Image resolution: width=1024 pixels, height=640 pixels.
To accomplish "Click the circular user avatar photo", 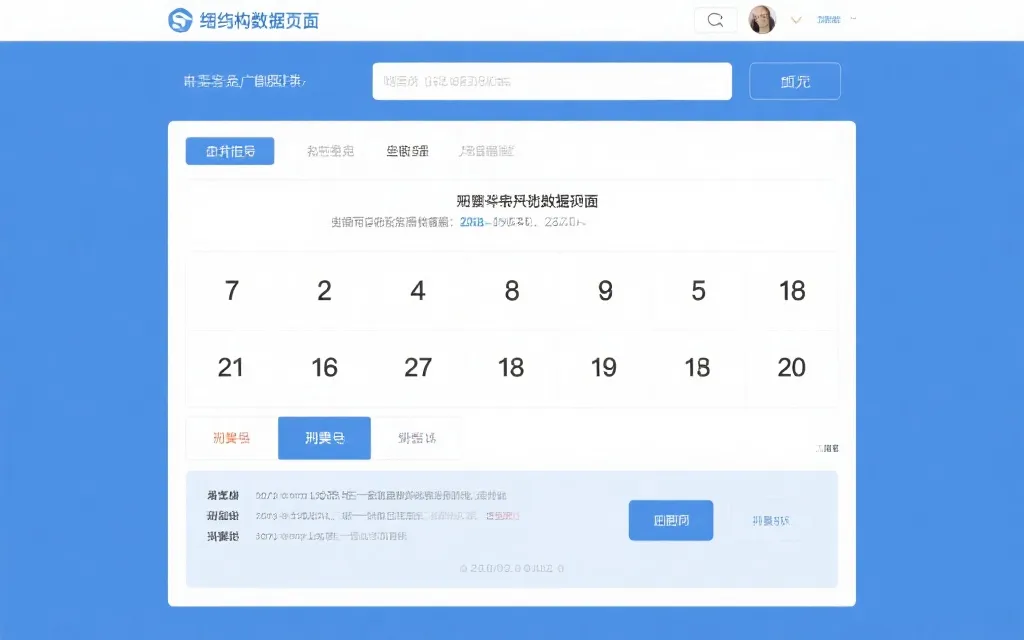I will coord(762,19).
